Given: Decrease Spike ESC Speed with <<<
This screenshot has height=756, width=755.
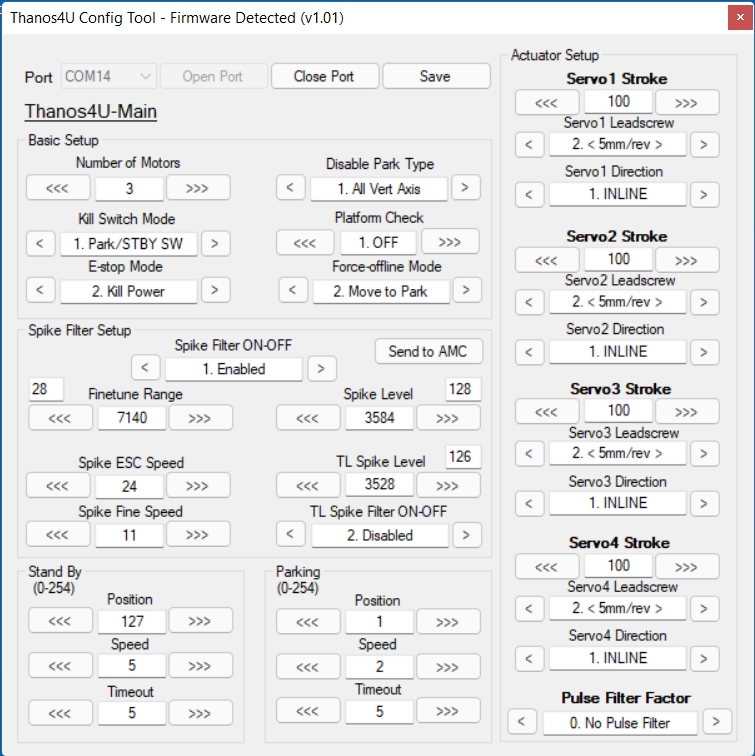Looking at the screenshot, I should click(x=58, y=486).
